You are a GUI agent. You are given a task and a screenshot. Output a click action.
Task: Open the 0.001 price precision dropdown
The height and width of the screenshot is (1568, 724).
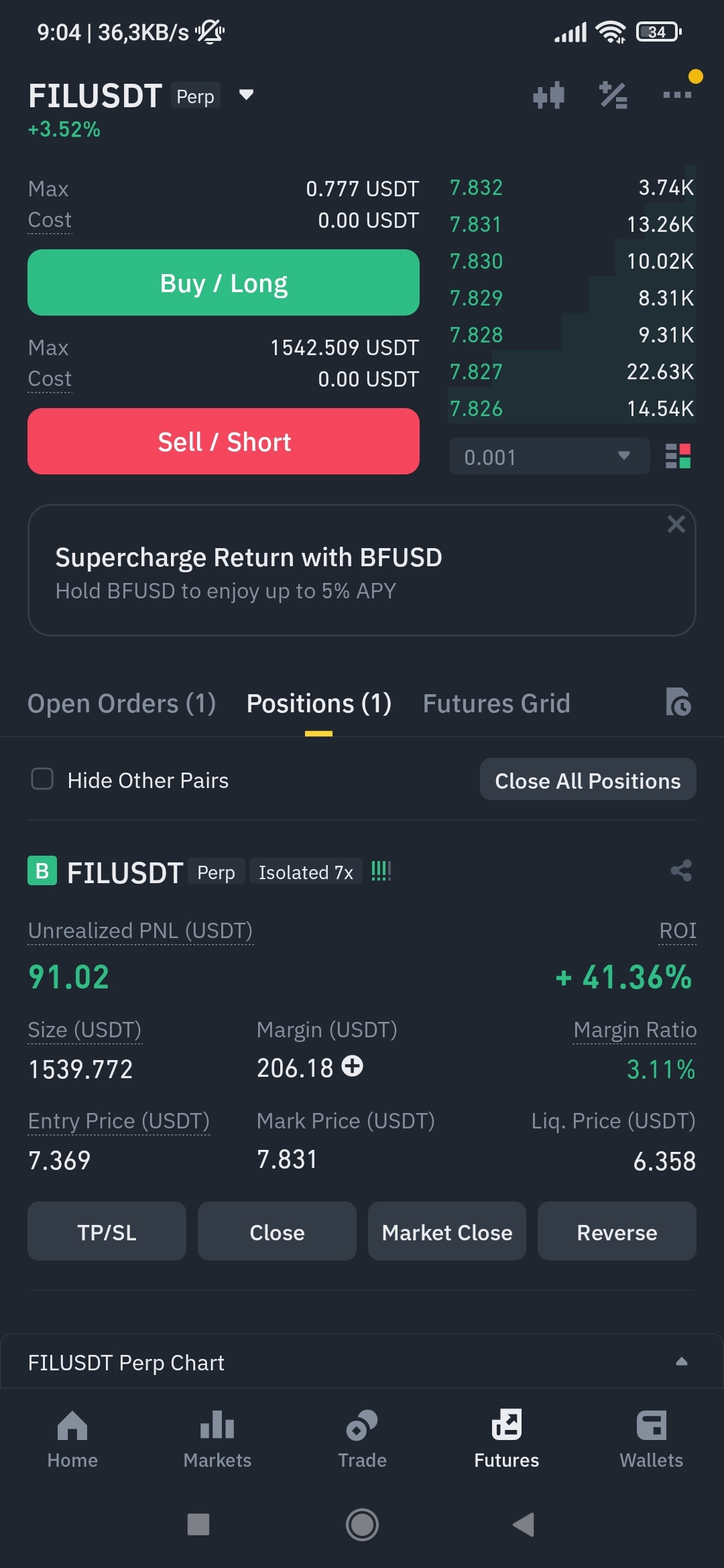(x=549, y=456)
